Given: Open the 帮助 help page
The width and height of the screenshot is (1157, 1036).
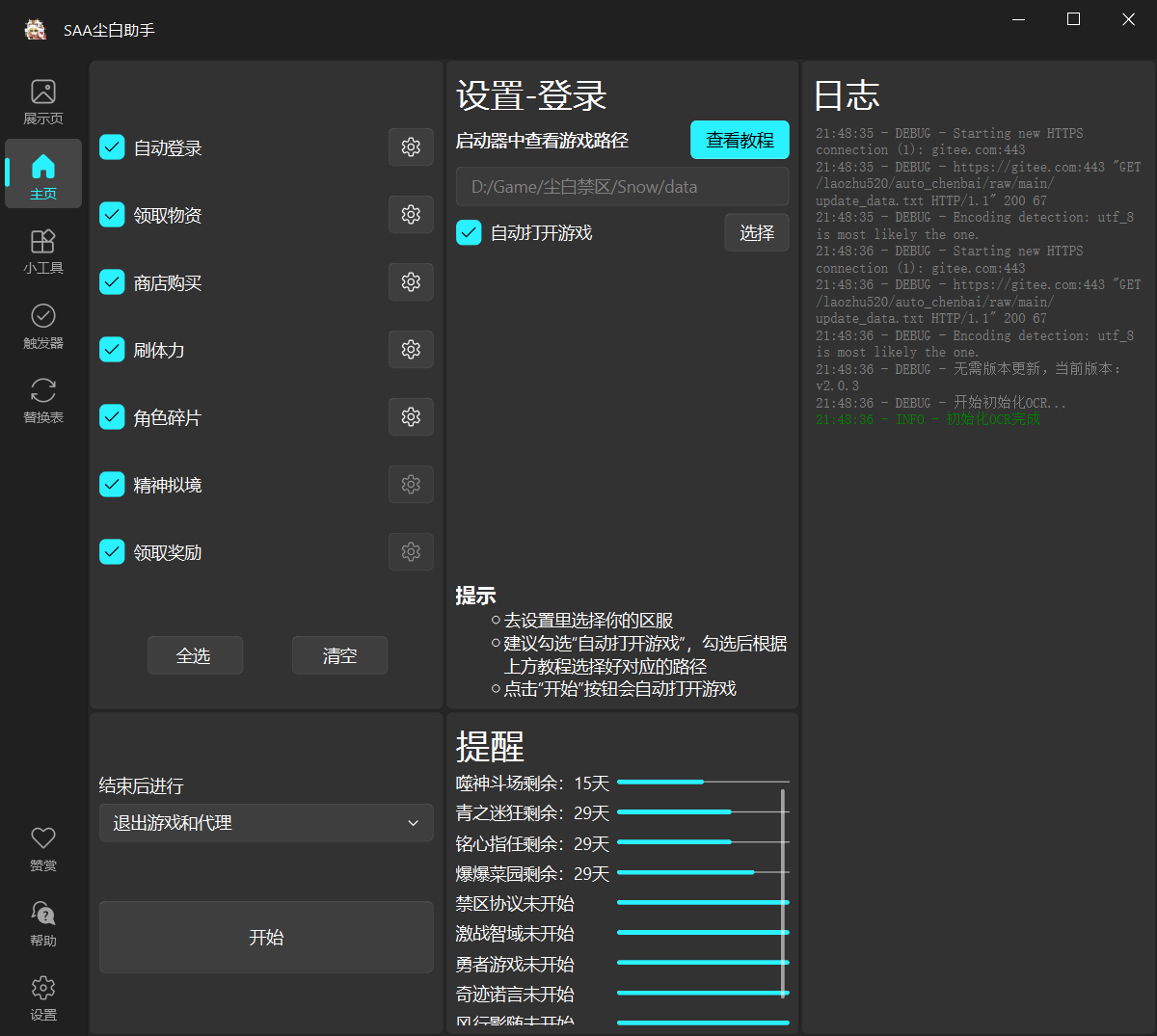Looking at the screenshot, I should click(43, 923).
